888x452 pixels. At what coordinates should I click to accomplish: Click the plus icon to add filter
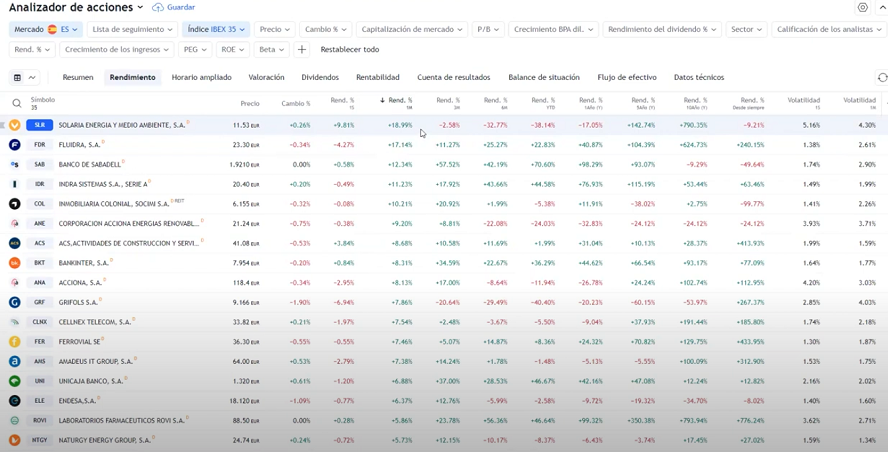tap(302, 49)
